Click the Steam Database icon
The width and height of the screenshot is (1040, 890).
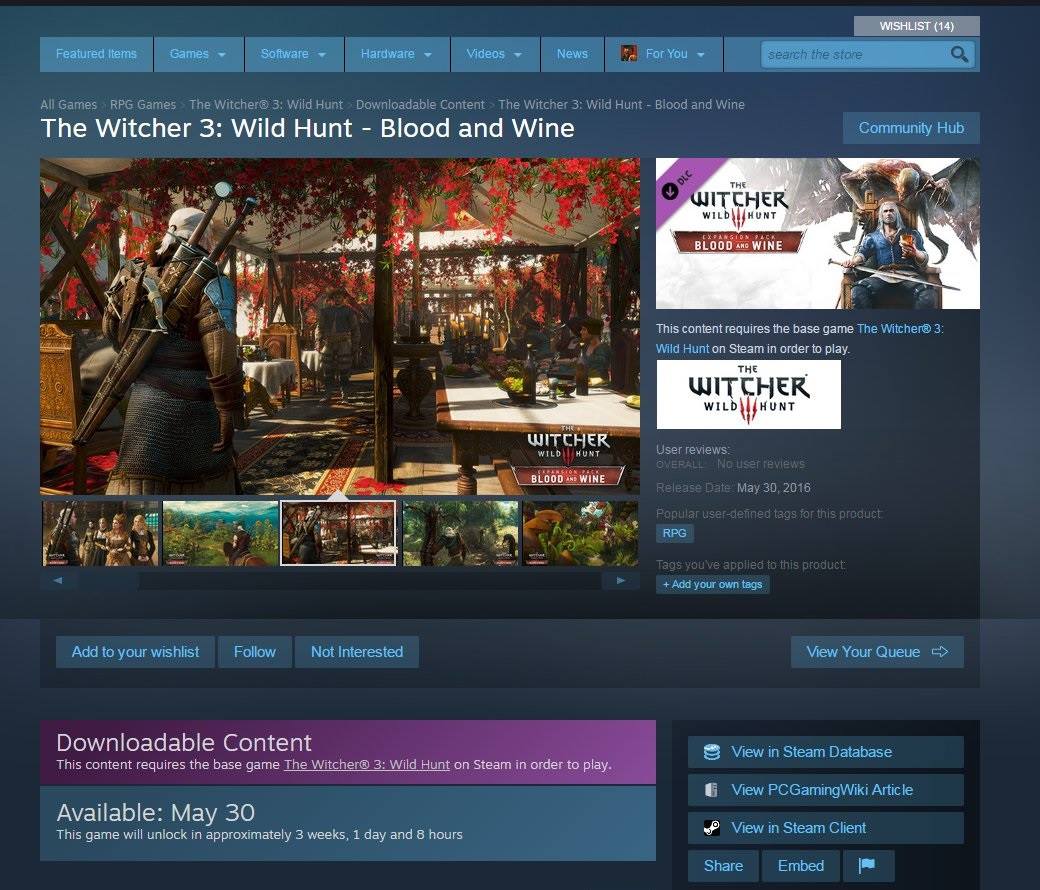[712, 752]
